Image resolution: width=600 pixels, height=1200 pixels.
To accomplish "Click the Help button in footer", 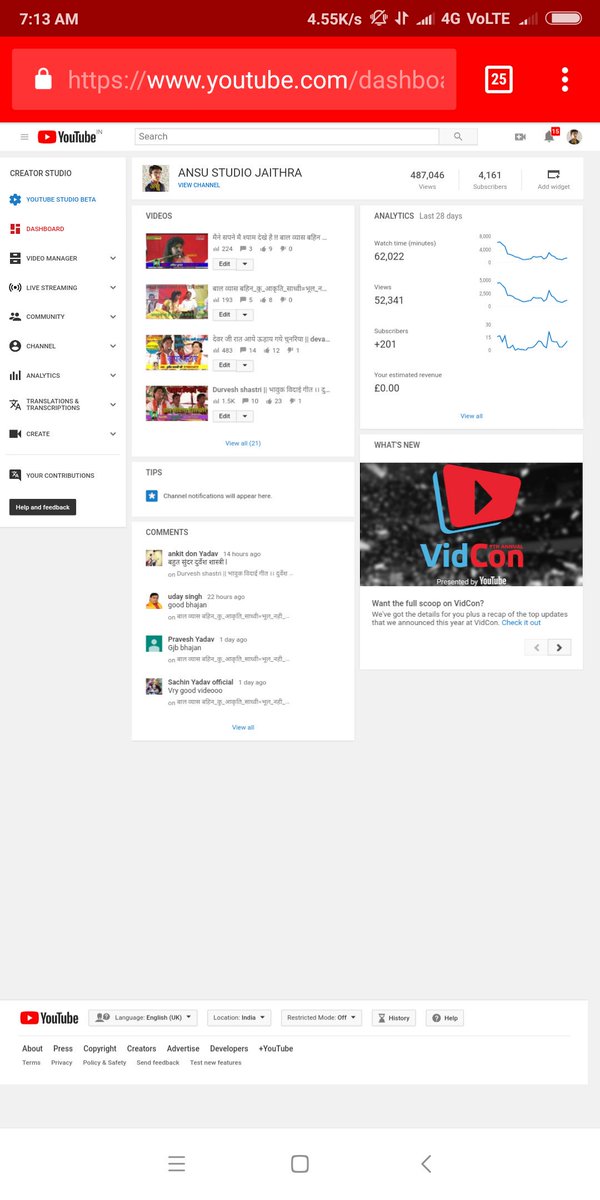I will (445, 1018).
